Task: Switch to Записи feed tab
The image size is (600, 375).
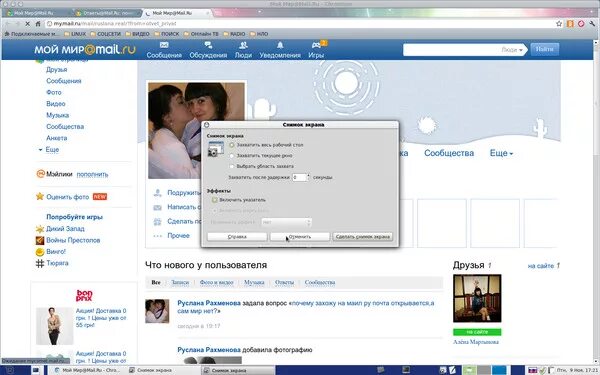Action: [180, 282]
